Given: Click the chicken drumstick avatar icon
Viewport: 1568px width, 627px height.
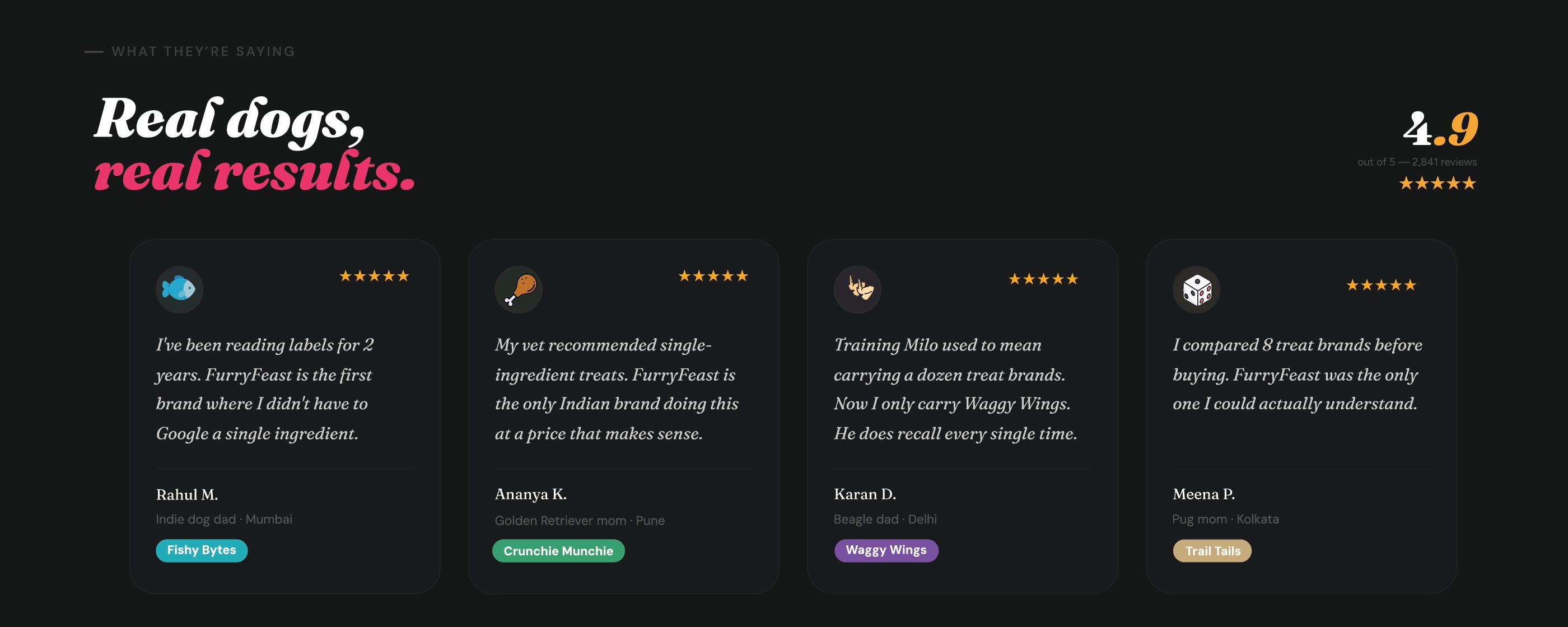Looking at the screenshot, I should (x=518, y=289).
